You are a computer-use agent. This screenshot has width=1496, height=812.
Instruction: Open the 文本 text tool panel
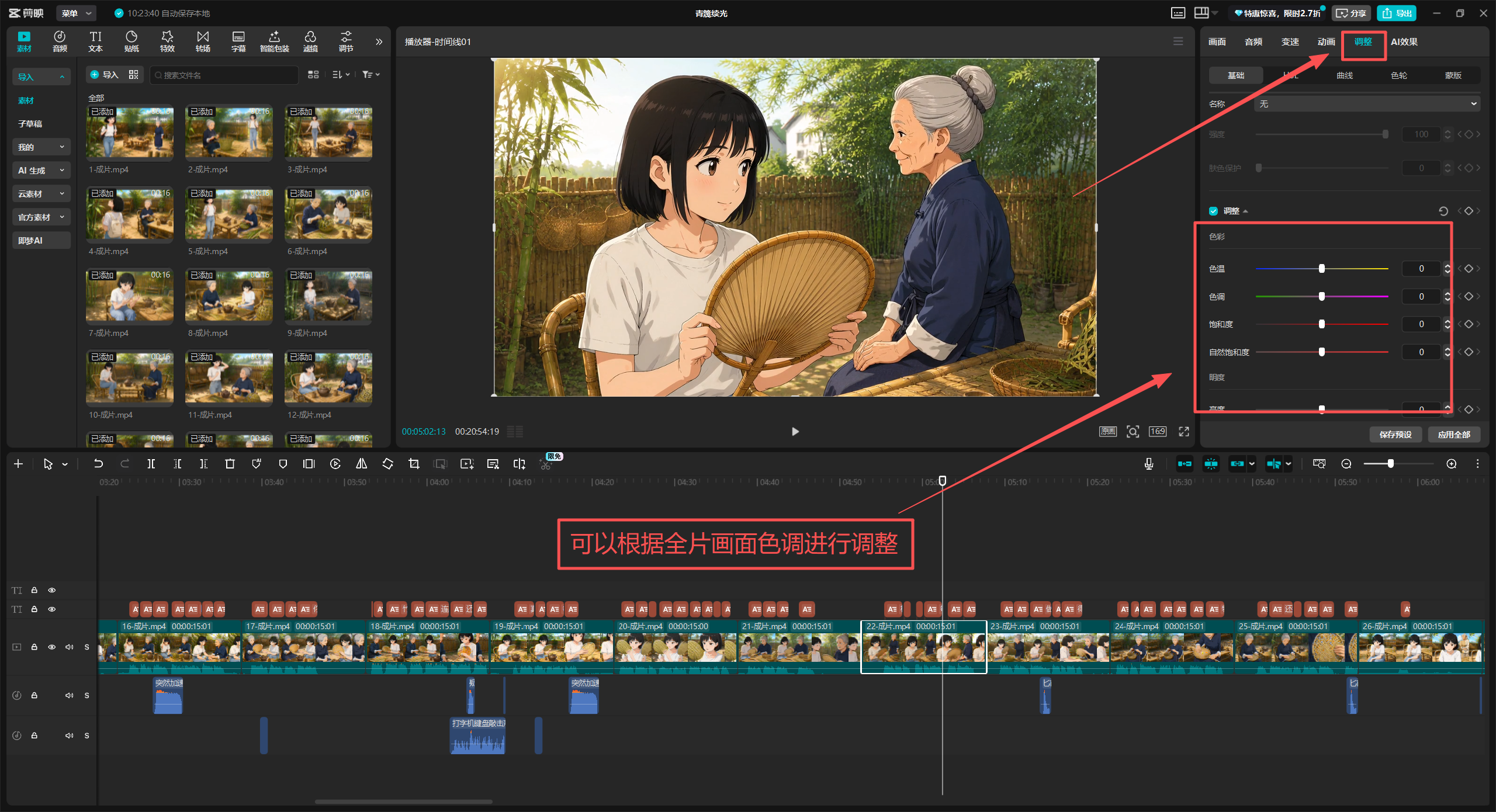pos(95,41)
